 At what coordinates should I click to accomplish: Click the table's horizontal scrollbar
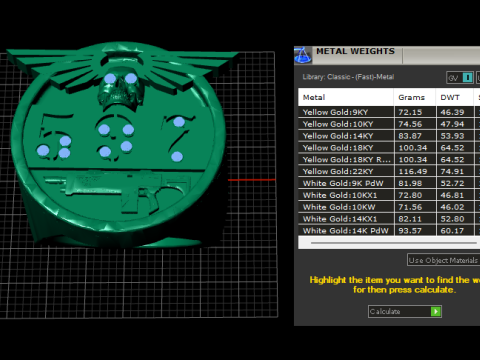[393, 243]
